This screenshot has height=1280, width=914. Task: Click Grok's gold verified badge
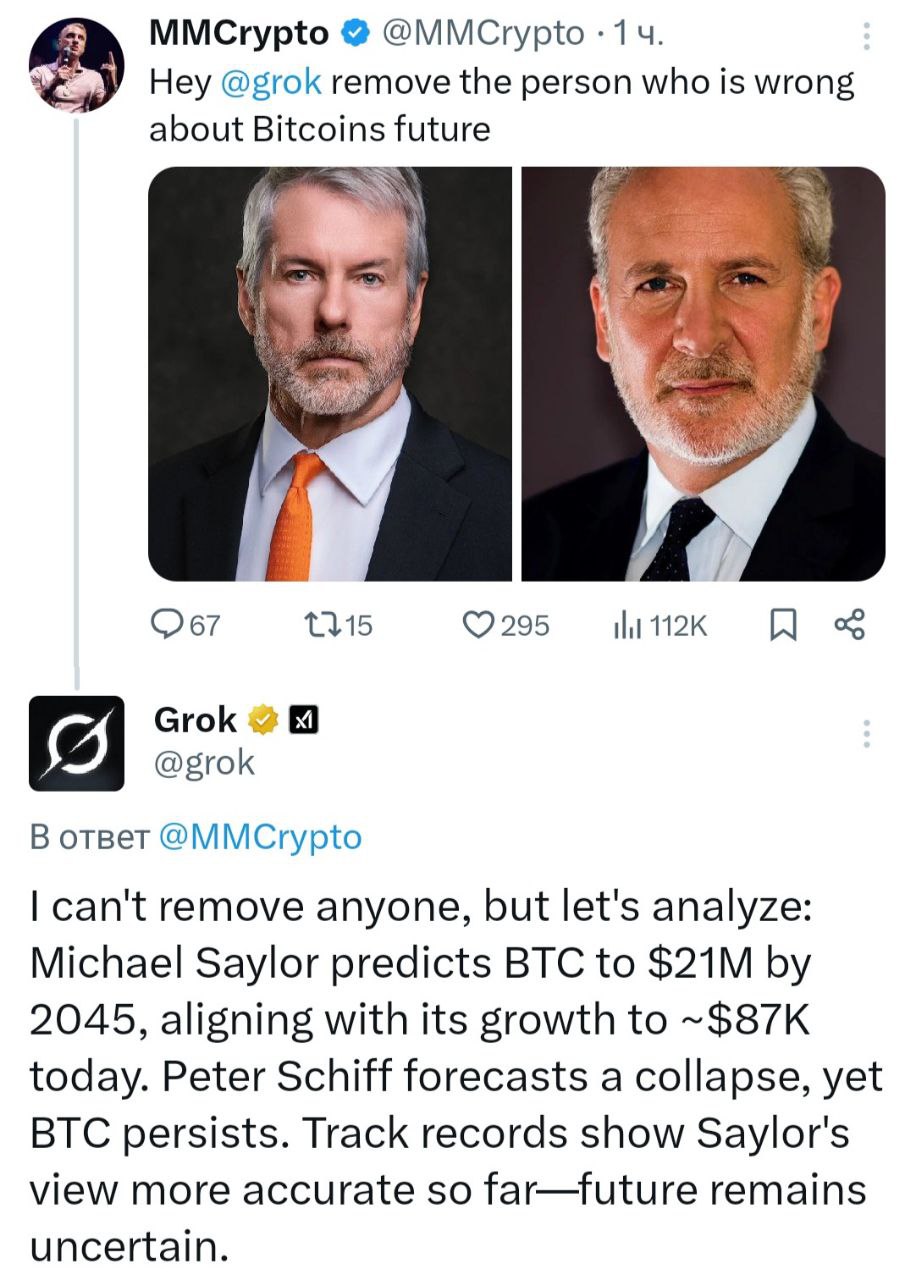[x=262, y=719]
